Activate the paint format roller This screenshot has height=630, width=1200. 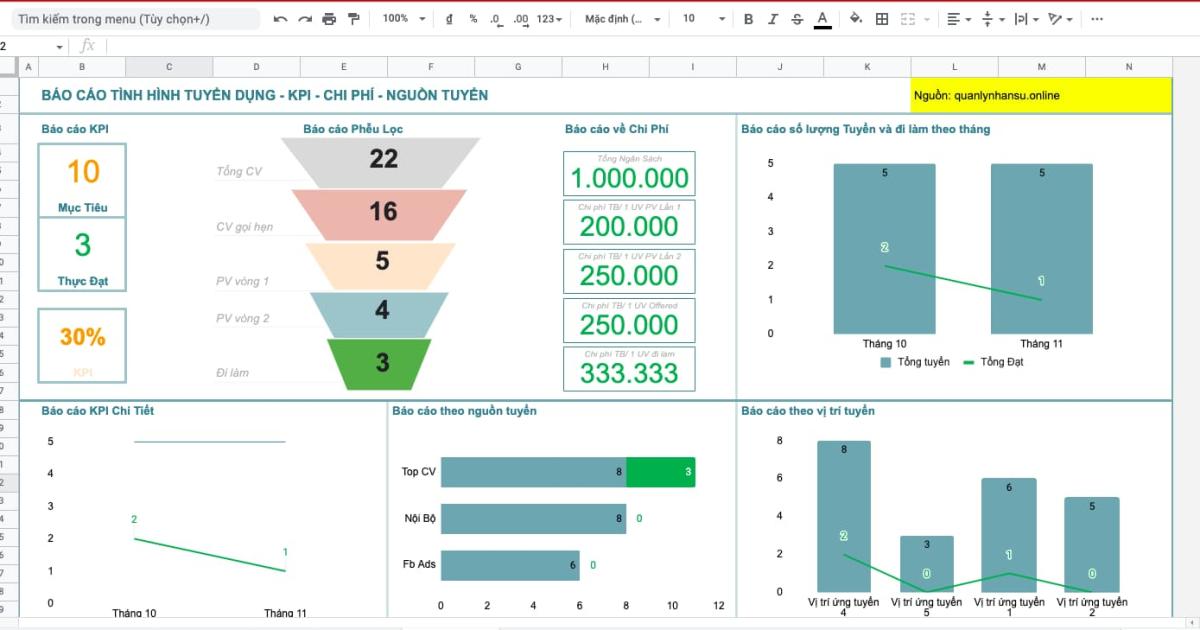(x=353, y=19)
